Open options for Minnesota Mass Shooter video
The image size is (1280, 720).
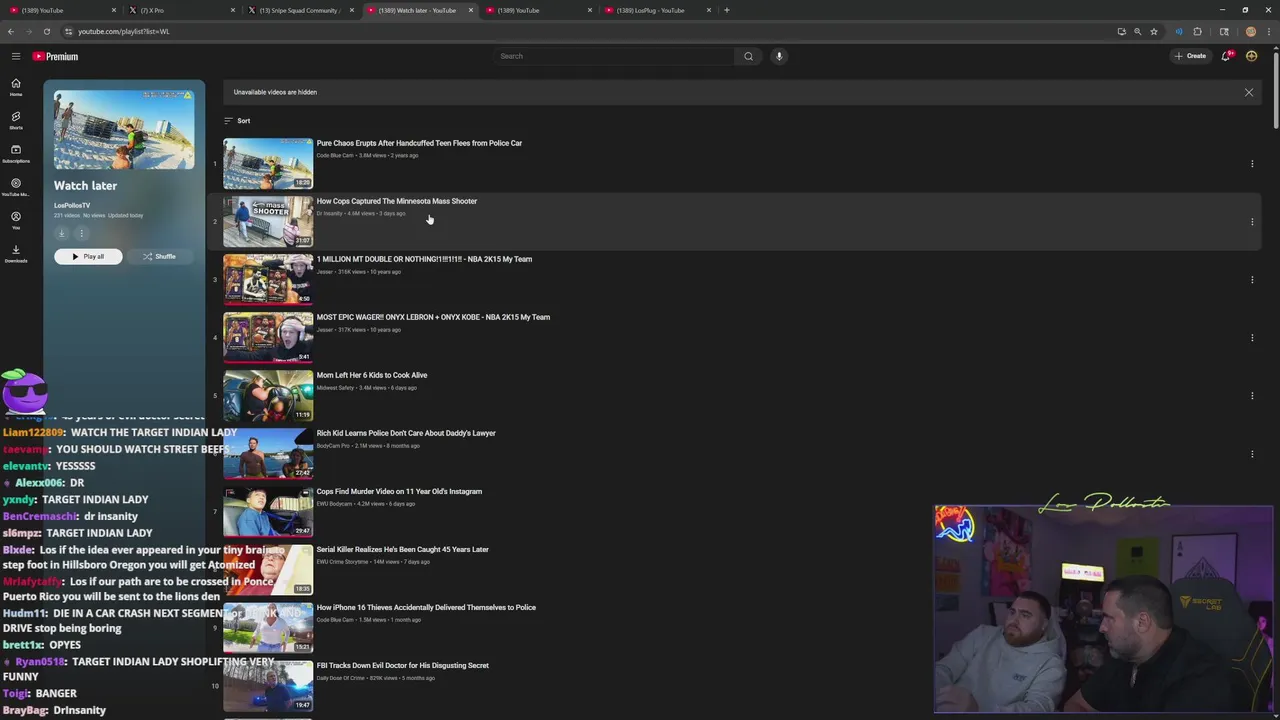pyautogui.click(x=1252, y=222)
